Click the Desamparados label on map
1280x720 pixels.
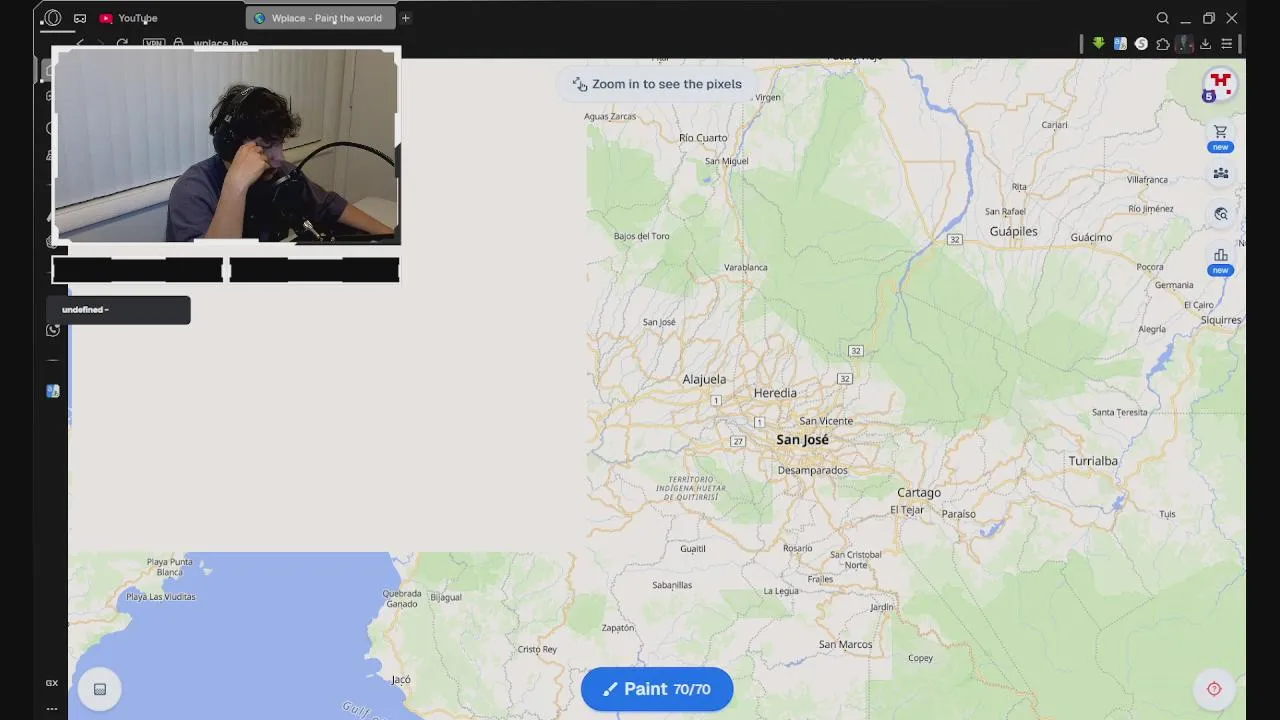[x=812, y=470]
